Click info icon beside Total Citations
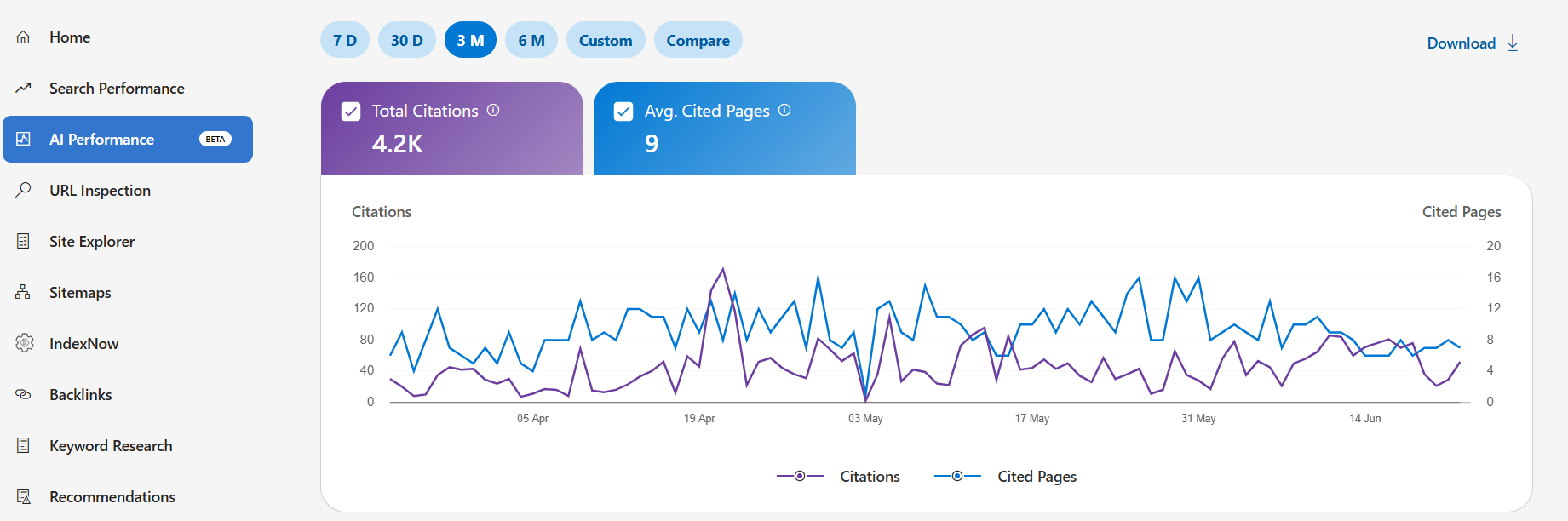This screenshot has height=521, width=1568. [x=493, y=110]
